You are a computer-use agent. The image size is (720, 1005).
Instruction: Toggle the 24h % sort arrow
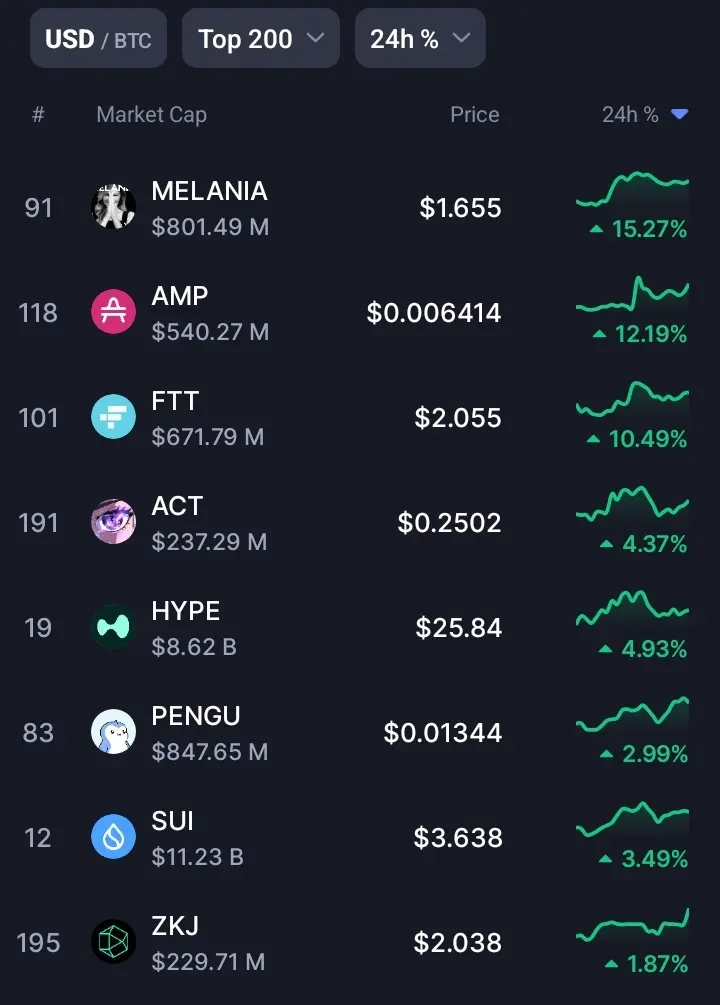coord(679,114)
